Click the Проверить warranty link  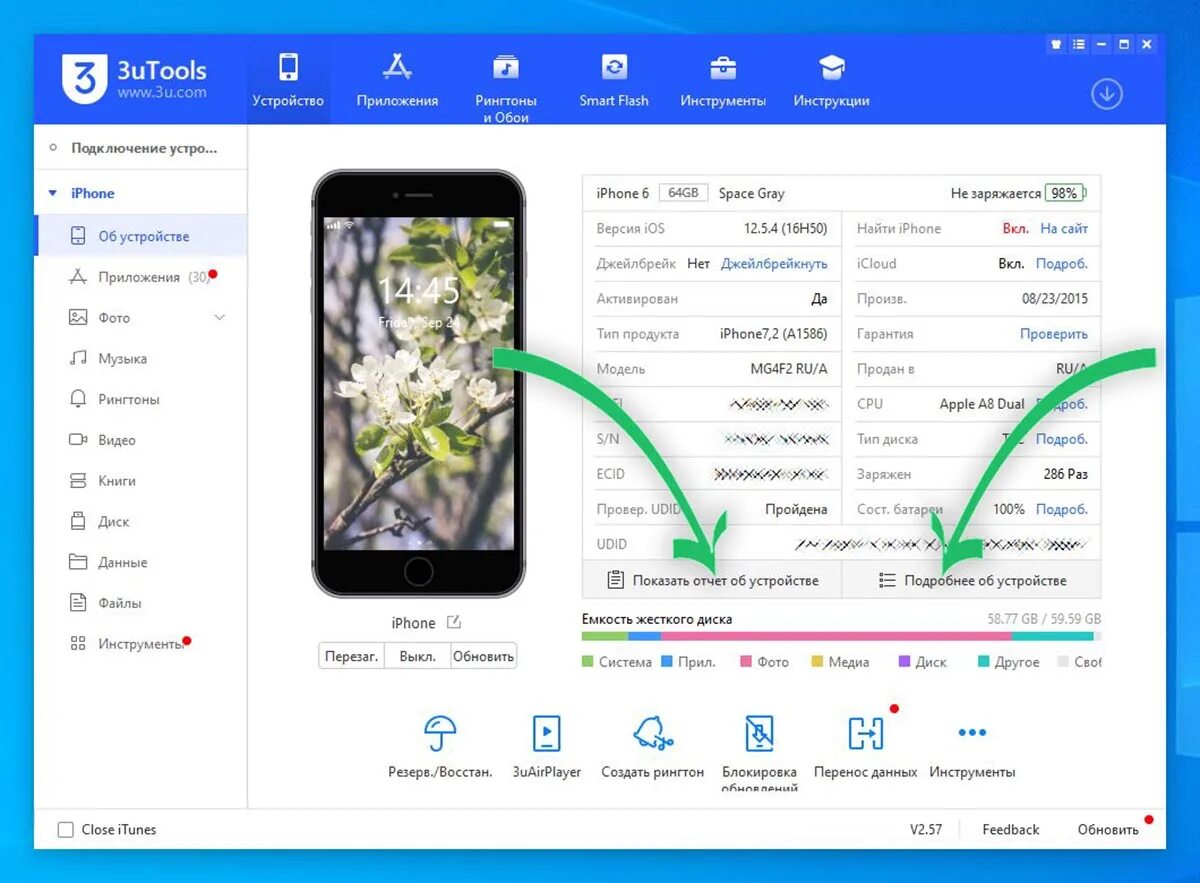point(1054,334)
